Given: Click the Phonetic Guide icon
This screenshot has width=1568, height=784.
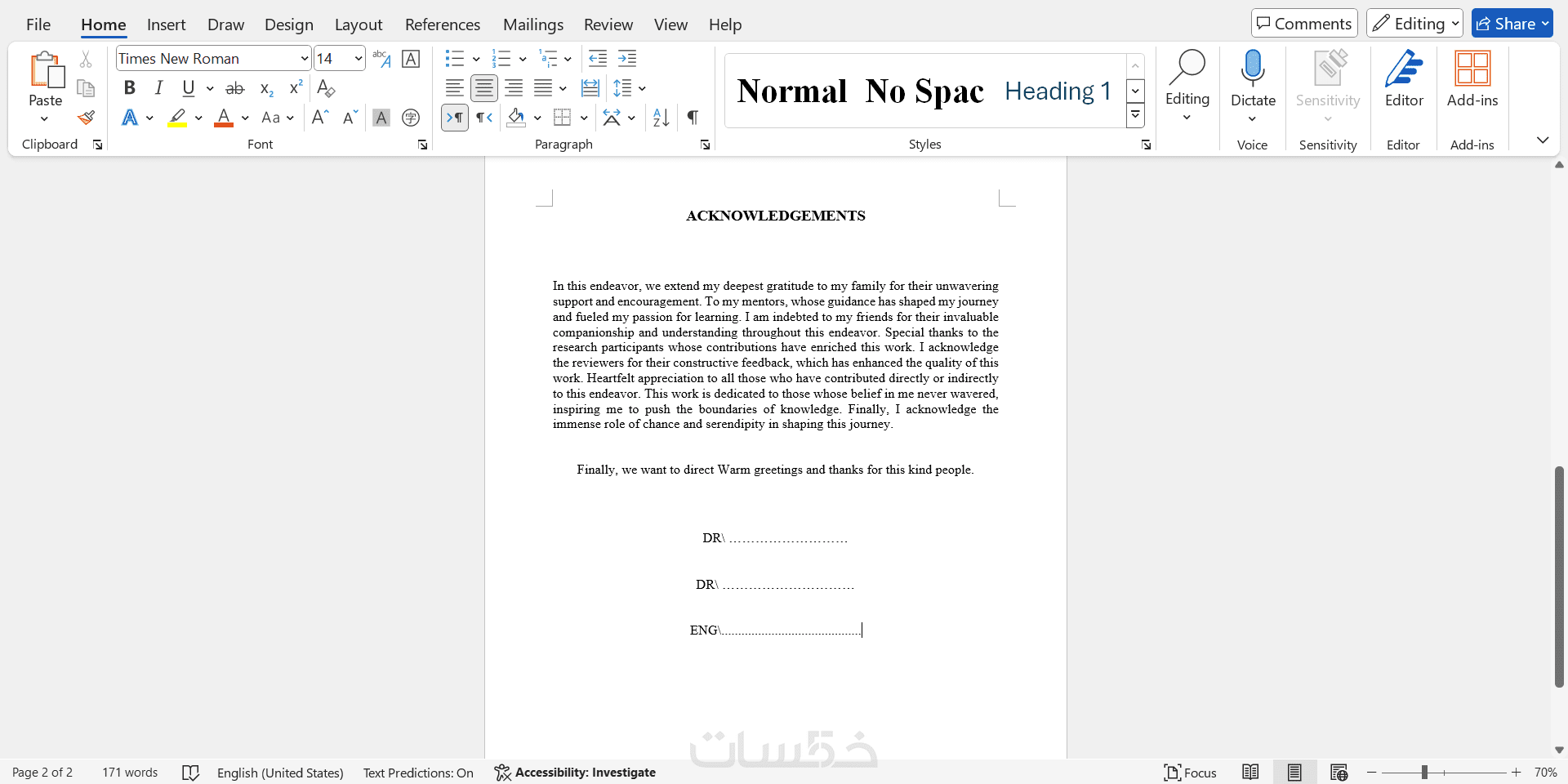Looking at the screenshot, I should (x=381, y=59).
